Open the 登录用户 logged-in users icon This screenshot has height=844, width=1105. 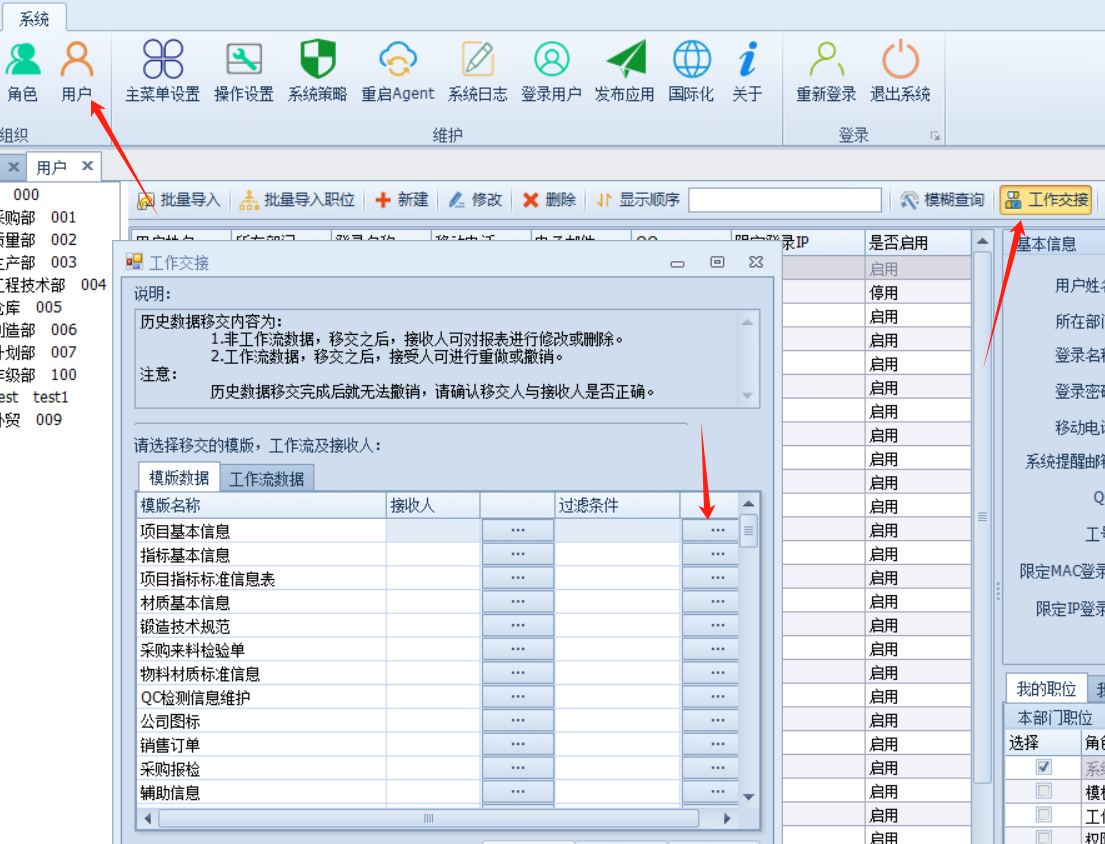click(x=550, y=72)
